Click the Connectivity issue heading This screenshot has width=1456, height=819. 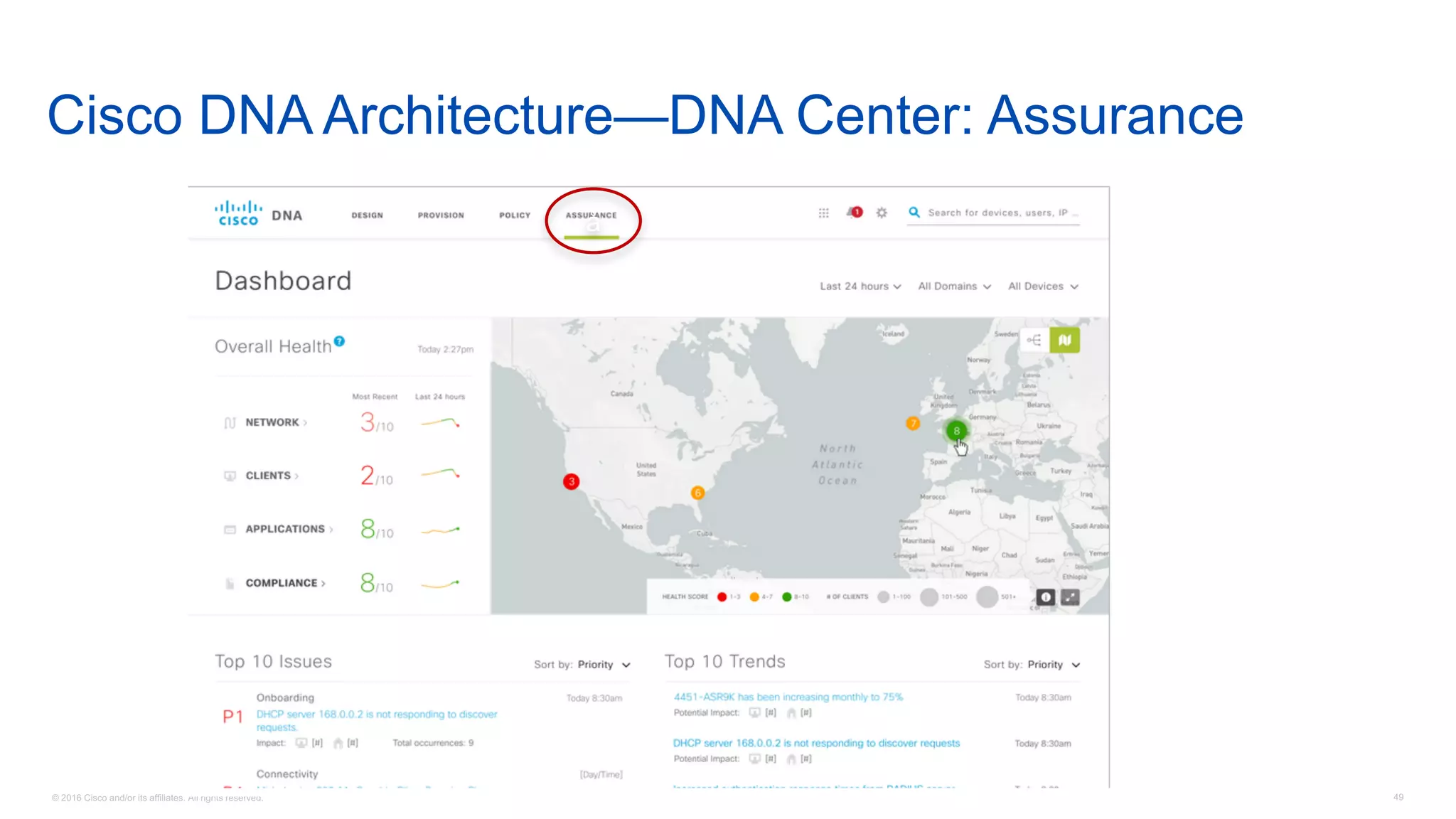[287, 773]
